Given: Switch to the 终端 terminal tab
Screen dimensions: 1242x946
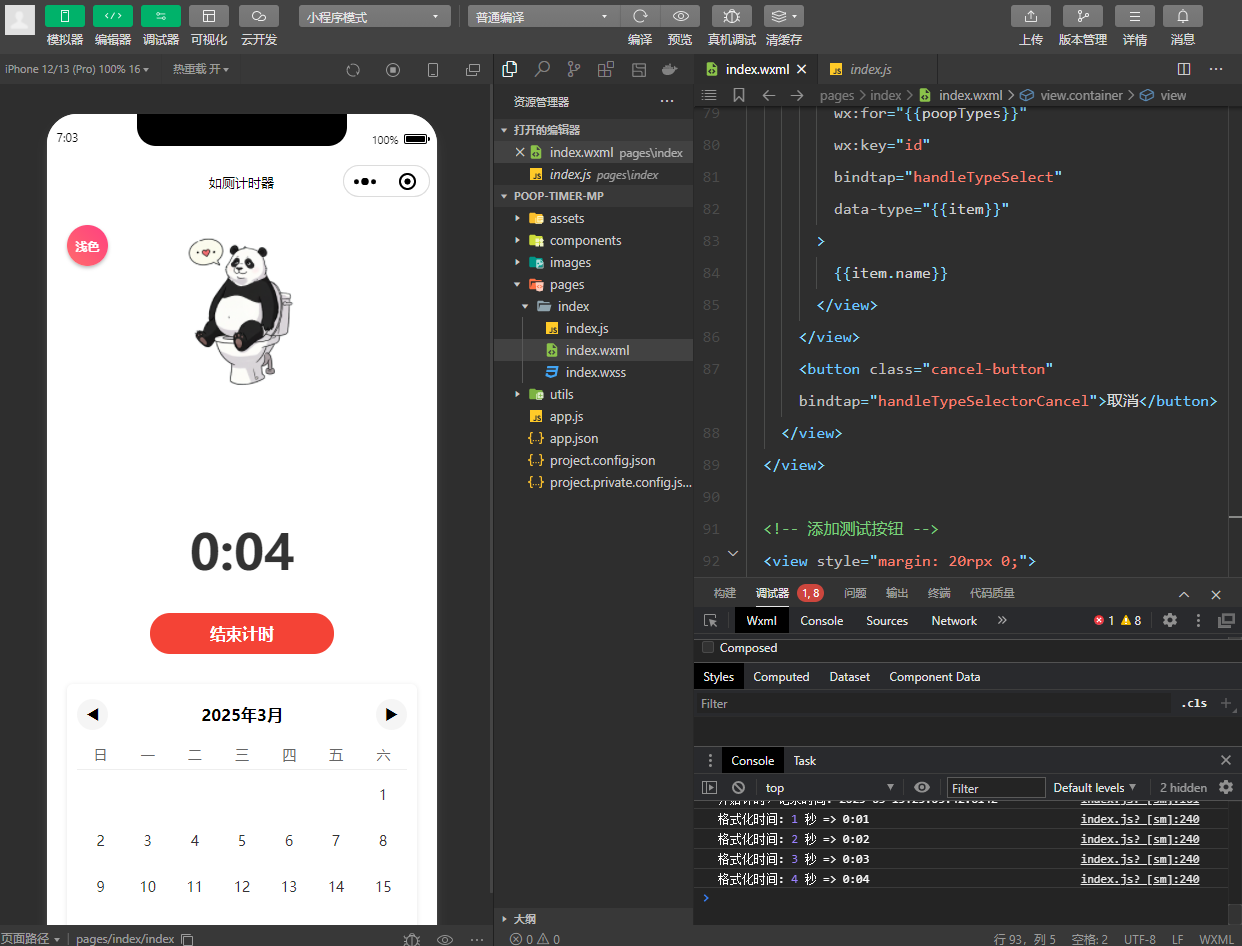Looking at the screenshot, I should 939,593.
